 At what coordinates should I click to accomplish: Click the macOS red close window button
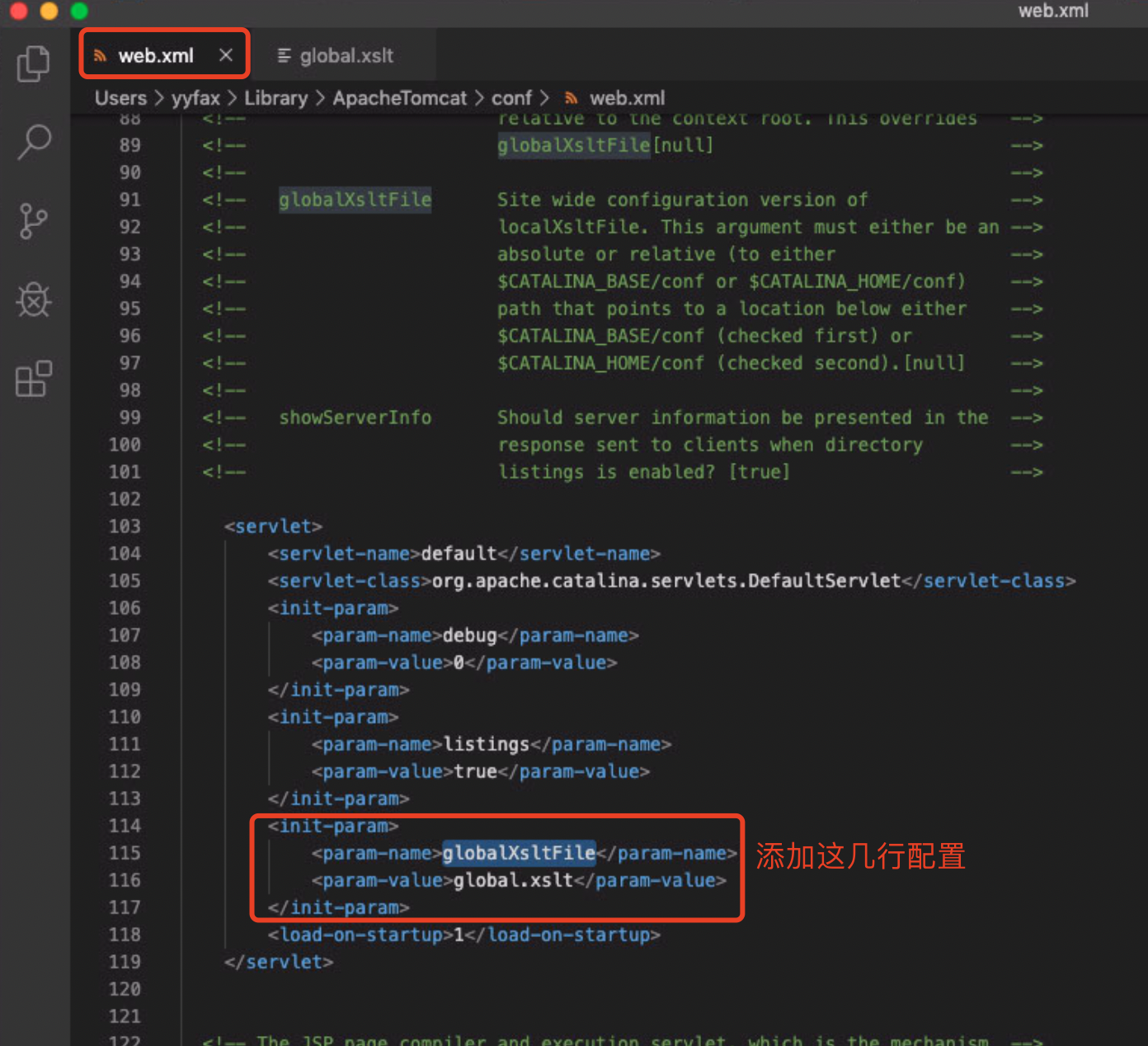18,11
